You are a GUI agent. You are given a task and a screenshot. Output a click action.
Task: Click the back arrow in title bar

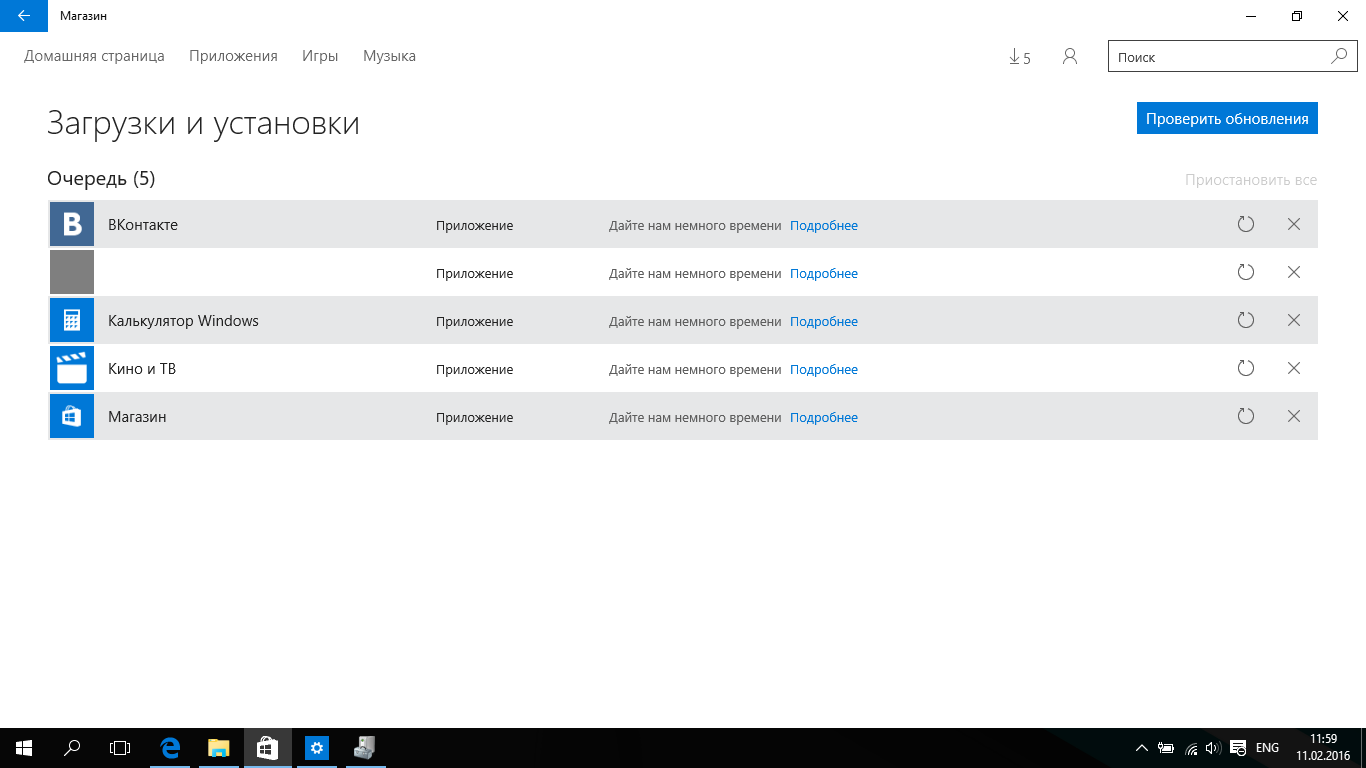point(24,16)
